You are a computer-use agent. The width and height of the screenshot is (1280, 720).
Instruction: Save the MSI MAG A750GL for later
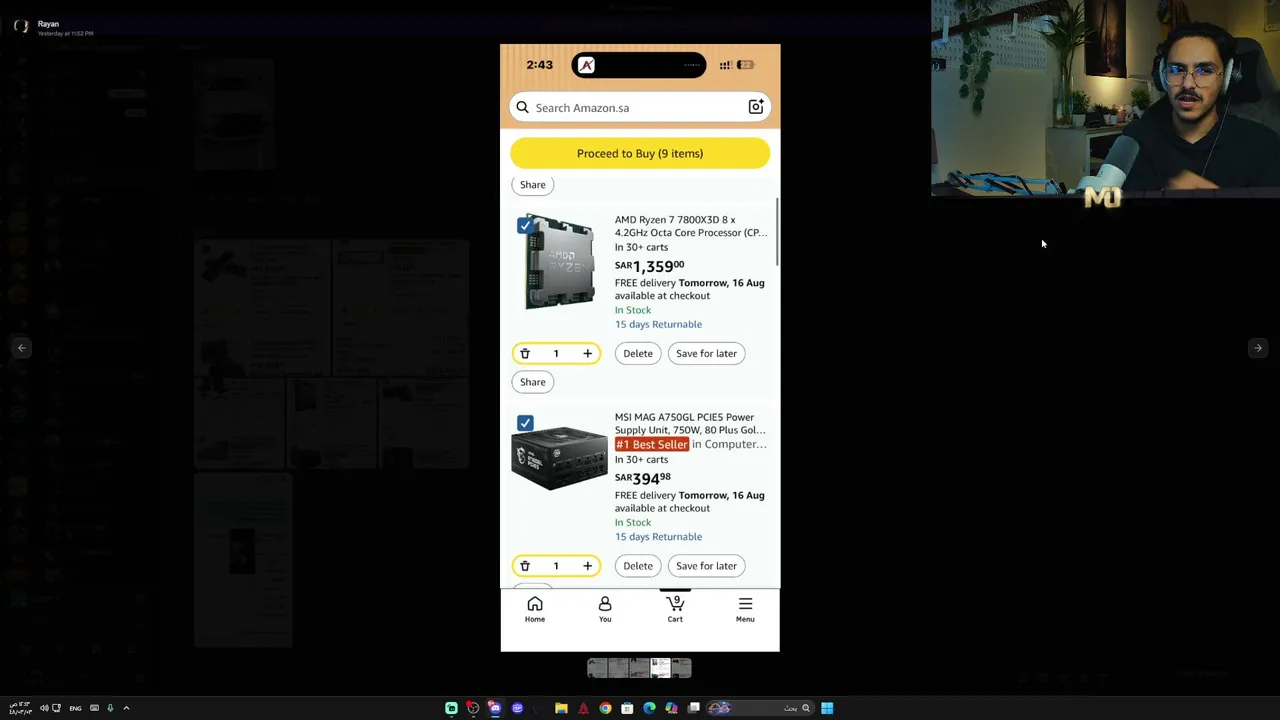click(706, 566)
